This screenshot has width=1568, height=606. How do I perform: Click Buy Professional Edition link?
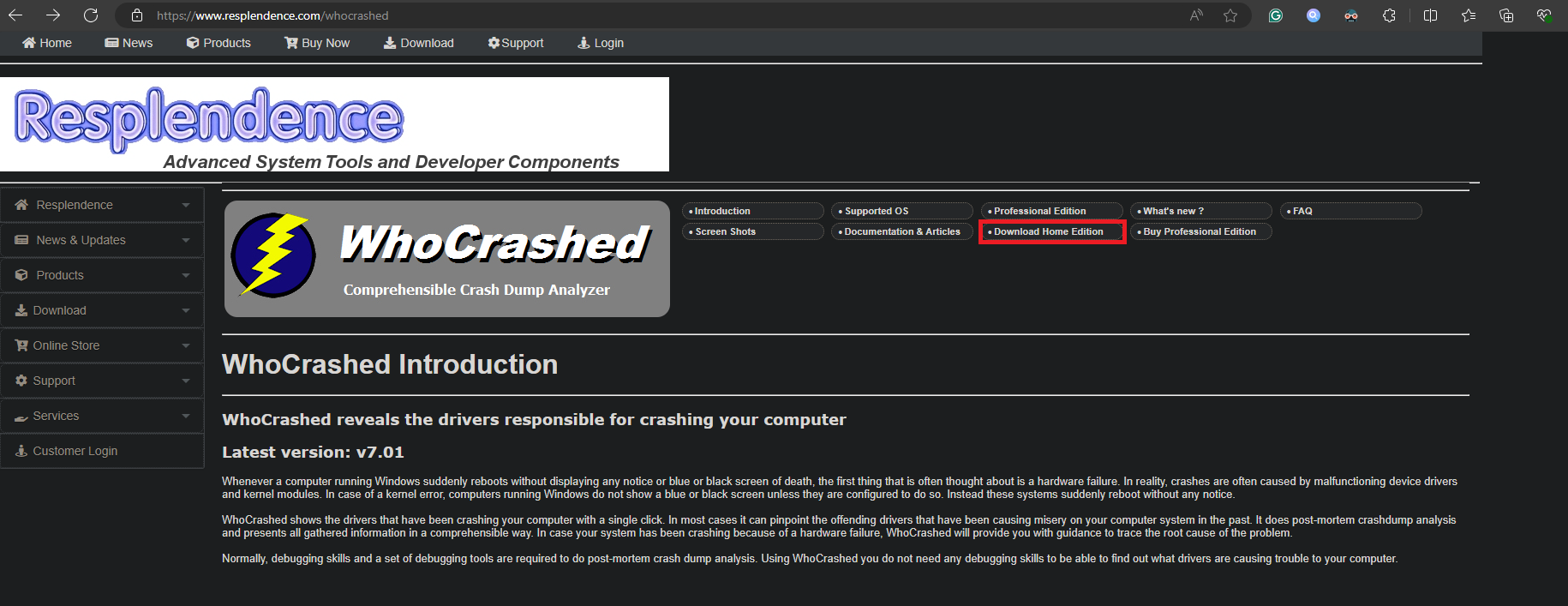click(1201, 231)
